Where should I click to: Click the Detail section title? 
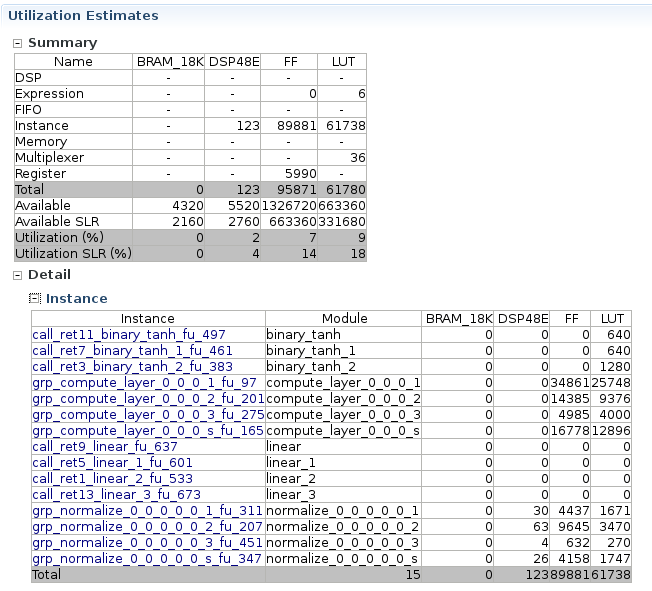click(49, 275)
